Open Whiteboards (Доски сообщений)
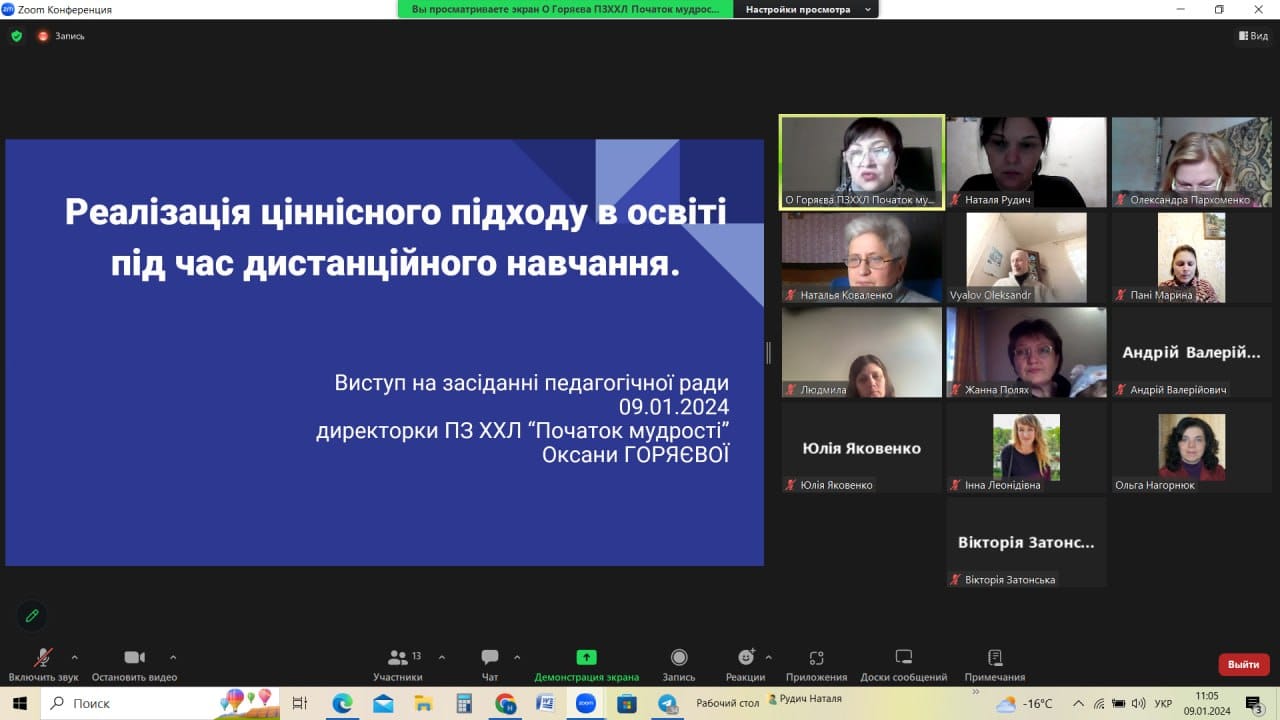 coord(903,658)
